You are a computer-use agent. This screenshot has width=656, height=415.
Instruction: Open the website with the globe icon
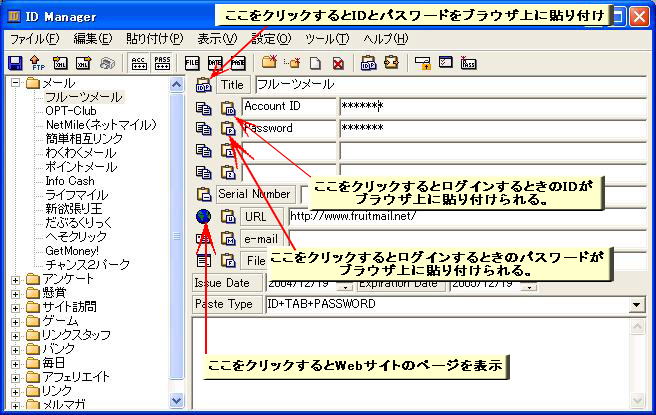(204, 216)
